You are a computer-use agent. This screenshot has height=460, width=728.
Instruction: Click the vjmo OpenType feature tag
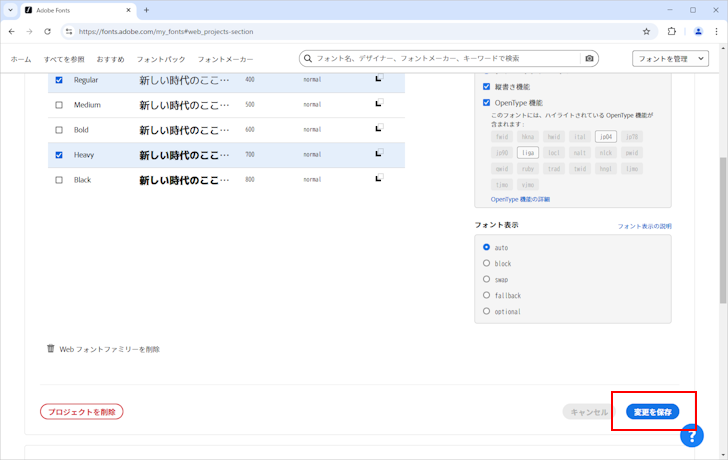528,185
